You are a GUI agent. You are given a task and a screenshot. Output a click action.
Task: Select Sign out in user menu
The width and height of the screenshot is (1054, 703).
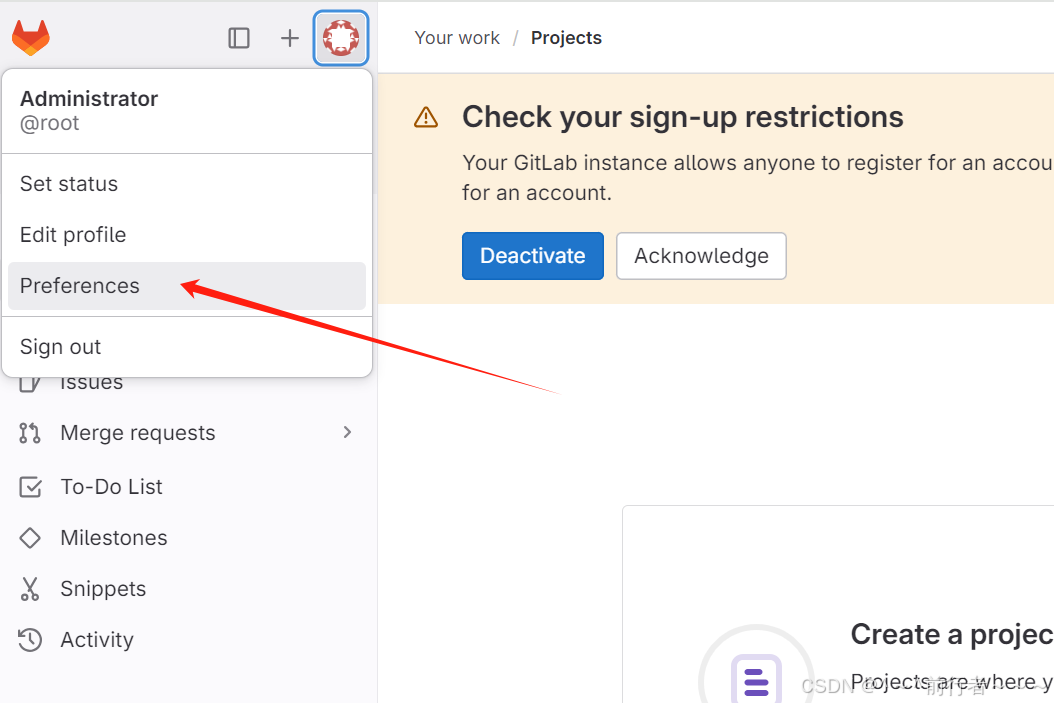(187, 347)
